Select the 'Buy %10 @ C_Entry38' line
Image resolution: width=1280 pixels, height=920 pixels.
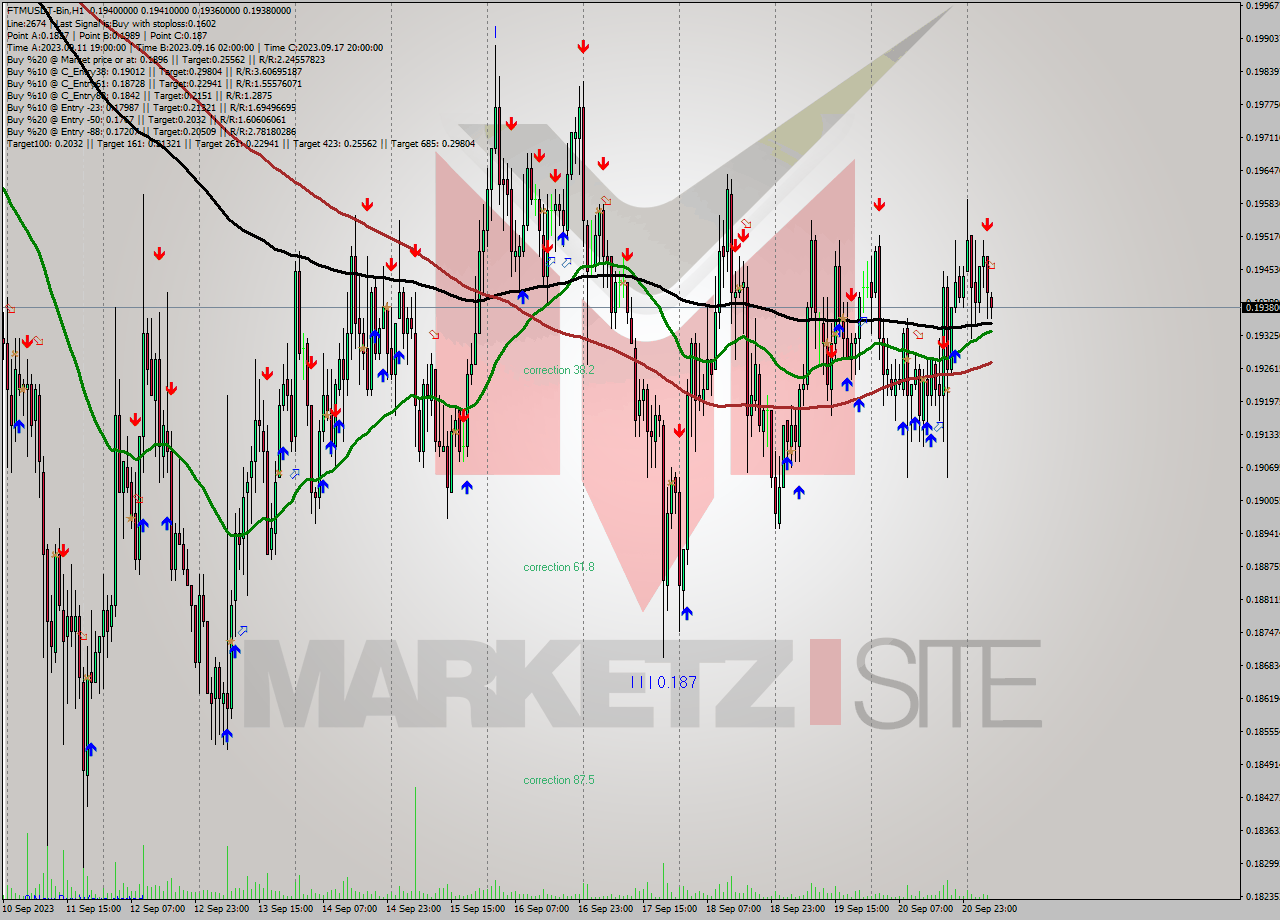(154, 71)
